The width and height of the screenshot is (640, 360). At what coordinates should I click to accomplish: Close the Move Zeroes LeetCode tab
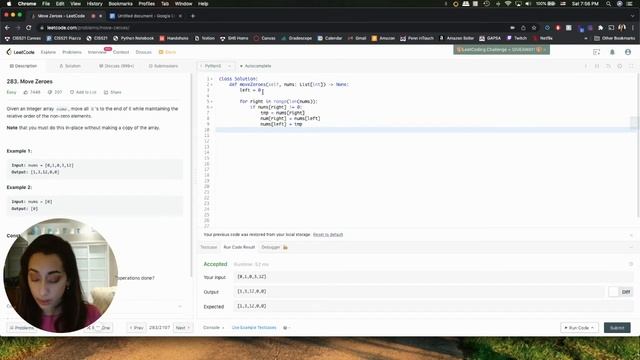click(100, 16)
